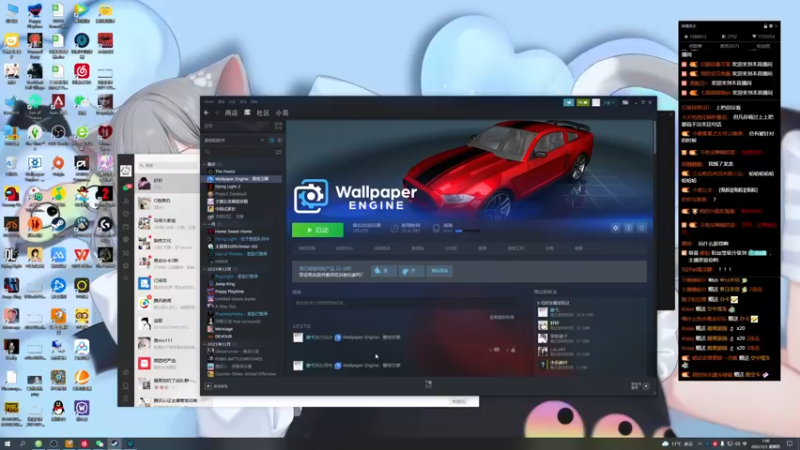Favorite Wallpaper Engine with star icon
Screen dimensions: 800x450
click(642, 228)
